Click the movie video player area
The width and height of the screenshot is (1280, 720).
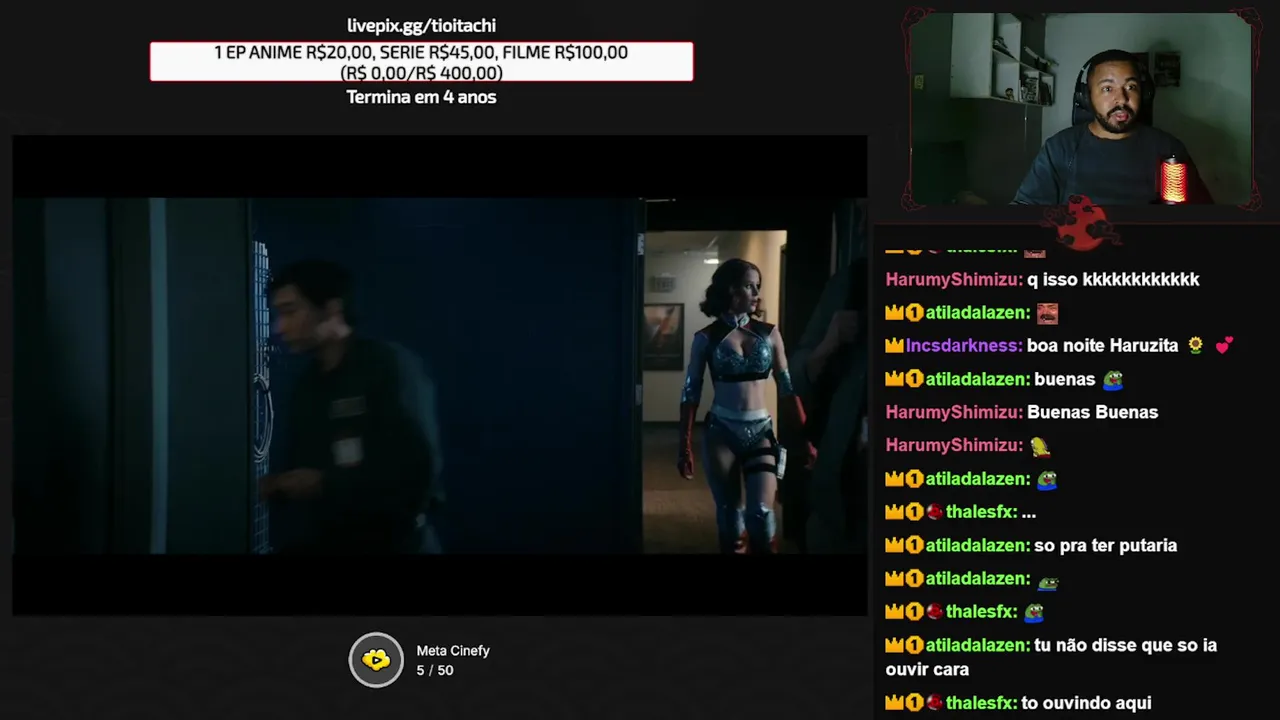440,376
